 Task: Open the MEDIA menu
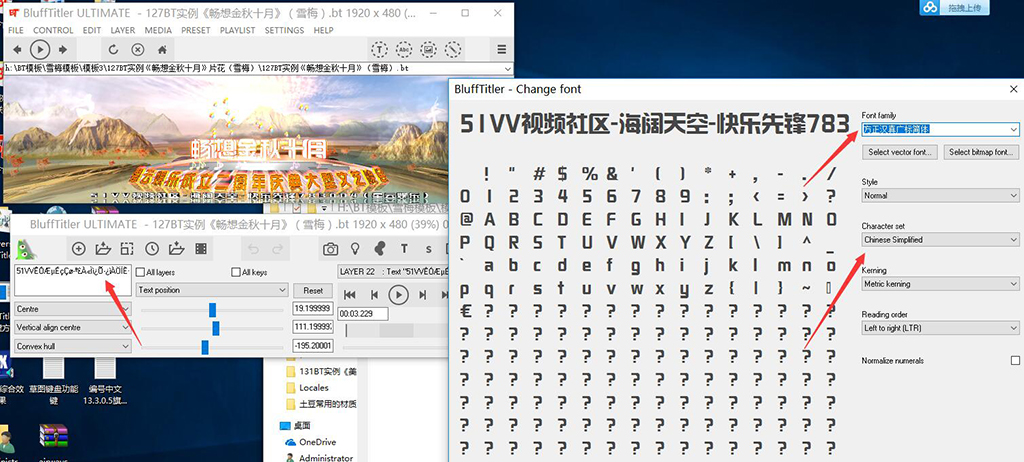click(x=158, y=30)
